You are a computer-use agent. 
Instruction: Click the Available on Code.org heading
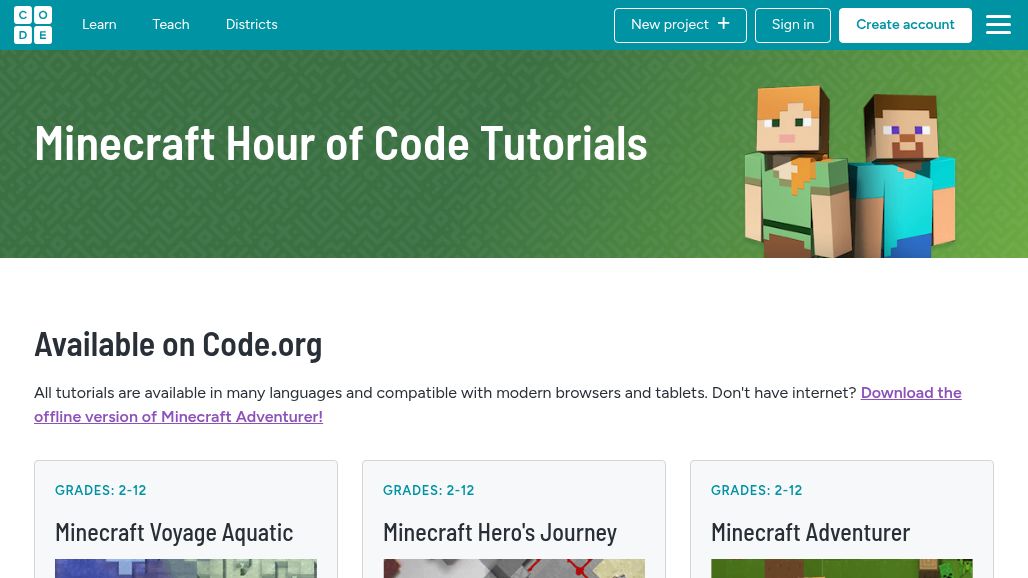tap(178, 344)
